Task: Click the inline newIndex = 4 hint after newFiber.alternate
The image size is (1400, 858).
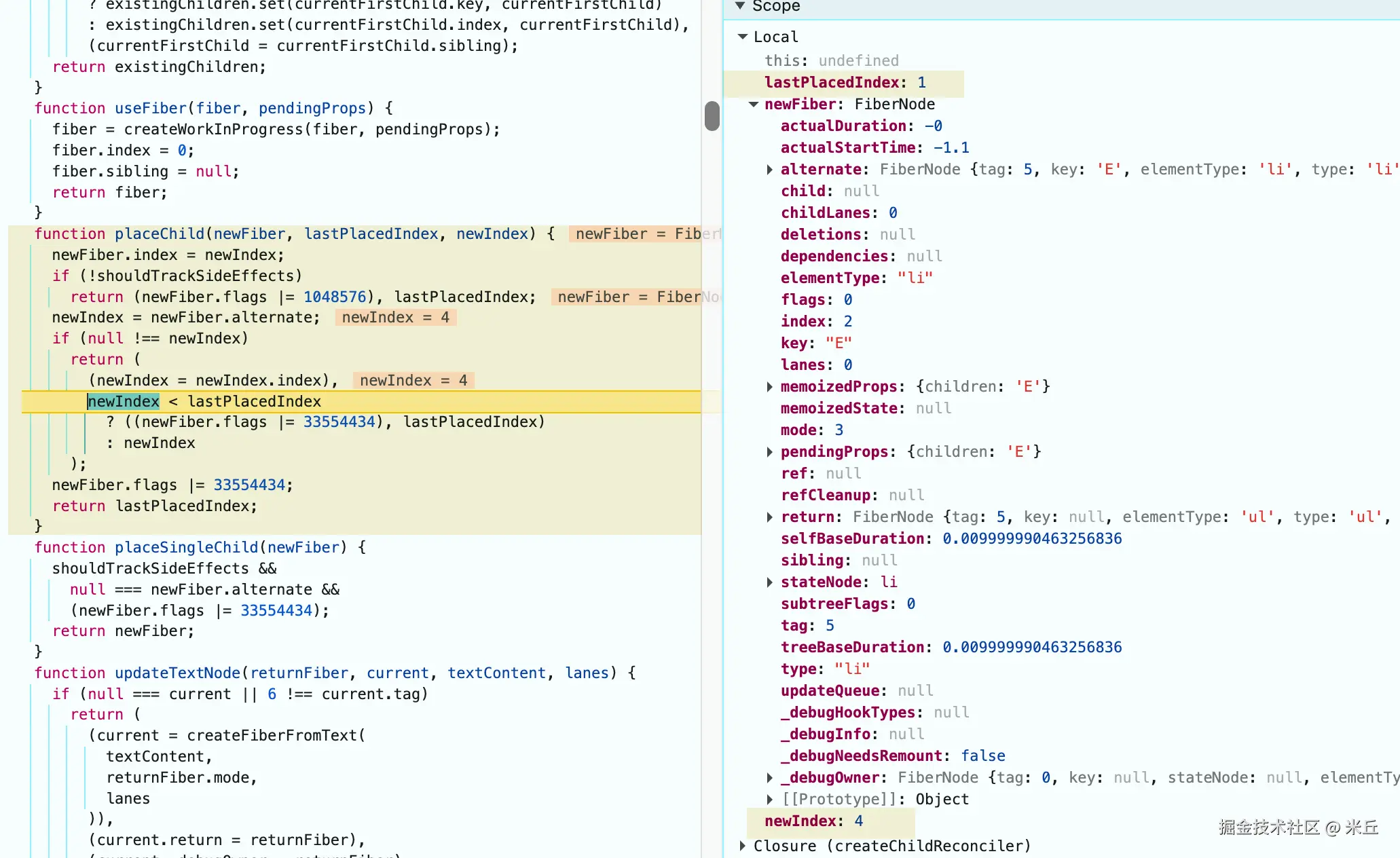Action: pos(396,318)
